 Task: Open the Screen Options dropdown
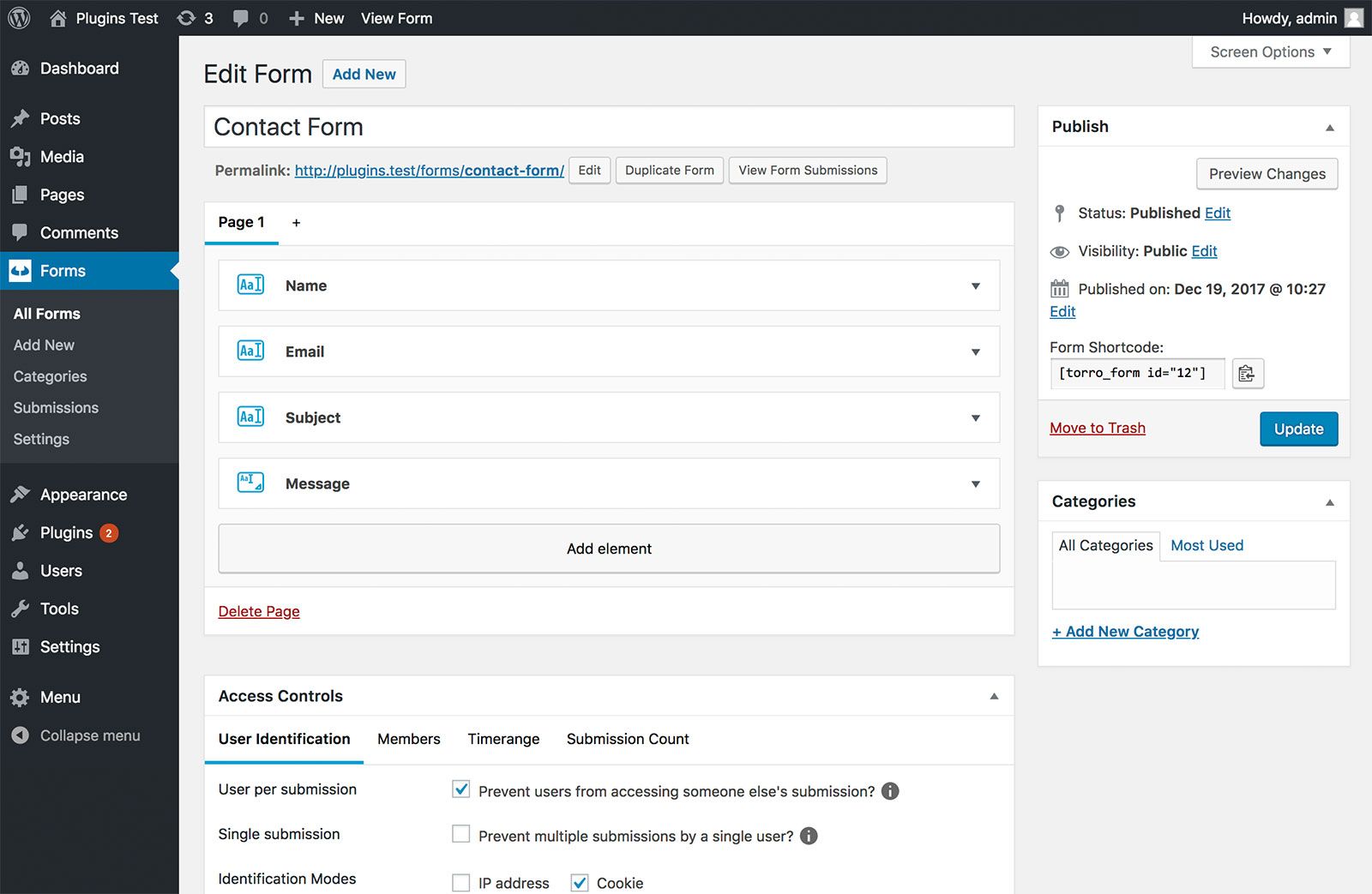[x=1269, y=51]
